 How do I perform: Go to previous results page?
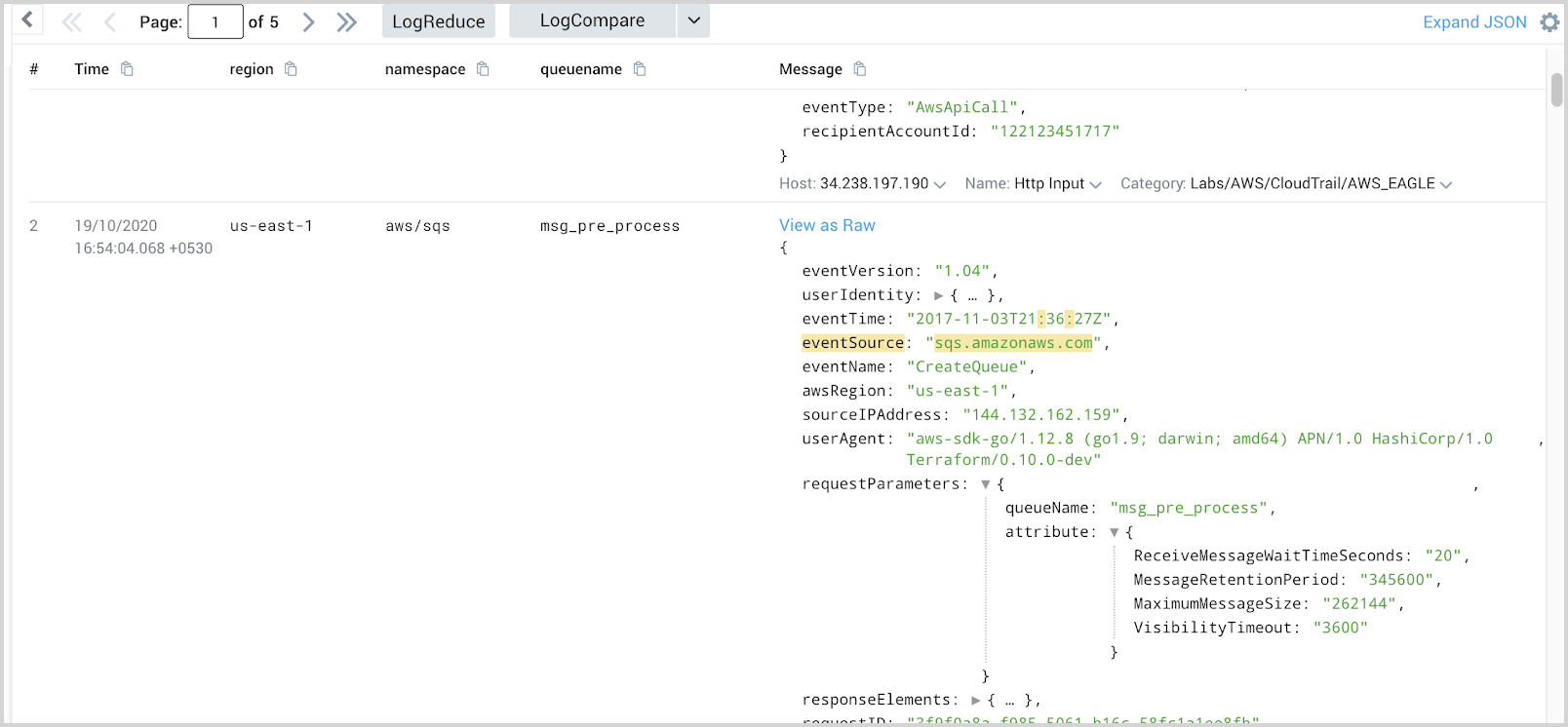[110, 22]
